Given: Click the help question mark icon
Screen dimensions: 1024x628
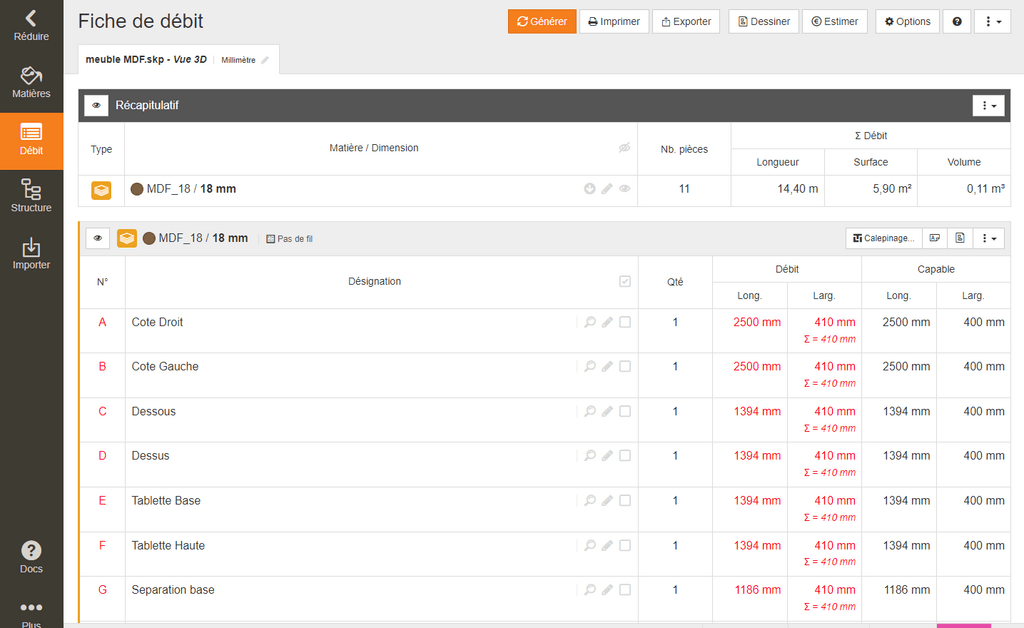Looking at the screenshot, I should tap(957, 21).
